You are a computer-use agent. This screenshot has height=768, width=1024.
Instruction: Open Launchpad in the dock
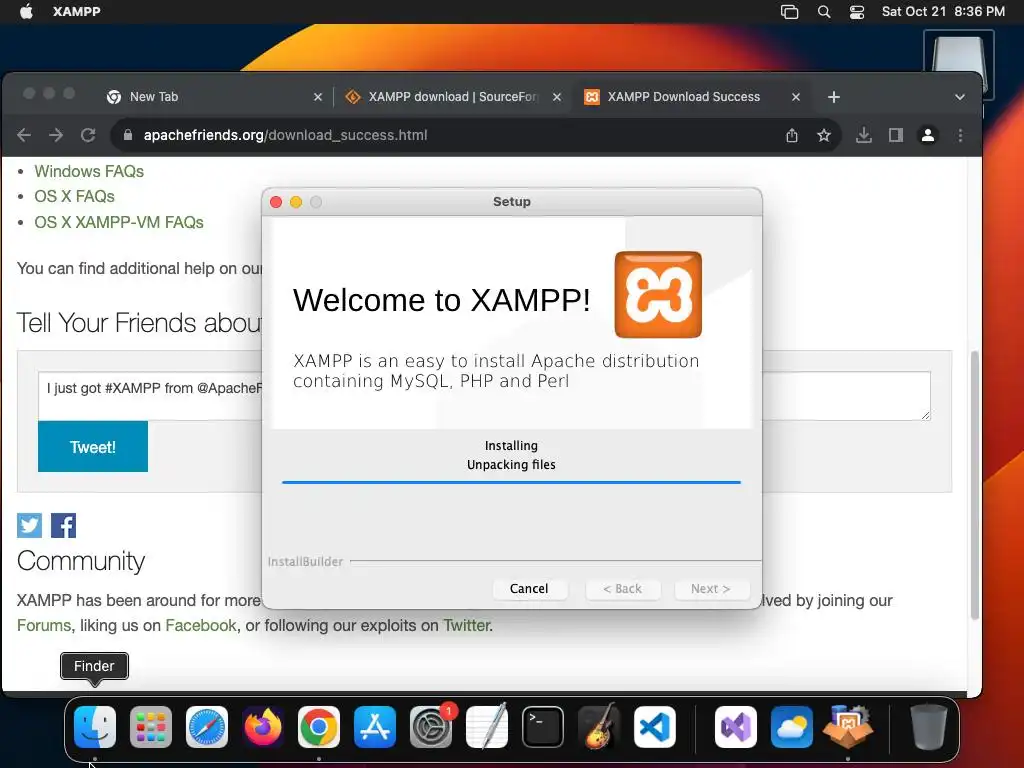pos(151,727)
